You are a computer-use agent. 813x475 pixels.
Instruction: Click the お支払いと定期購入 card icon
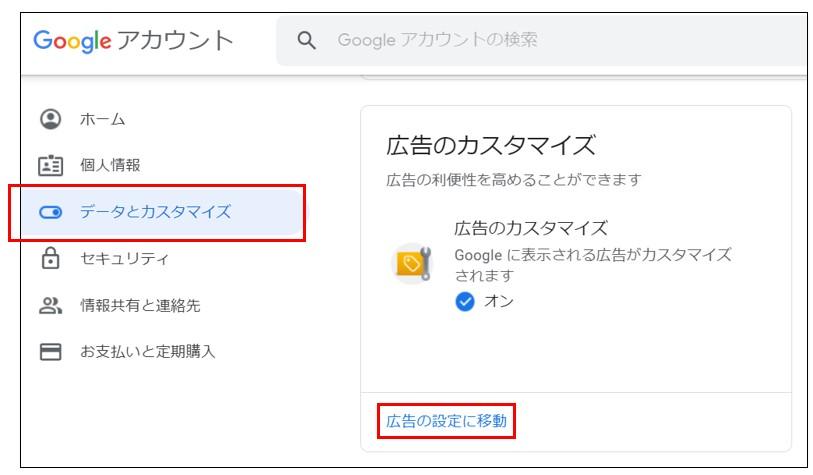click(50, 352)
